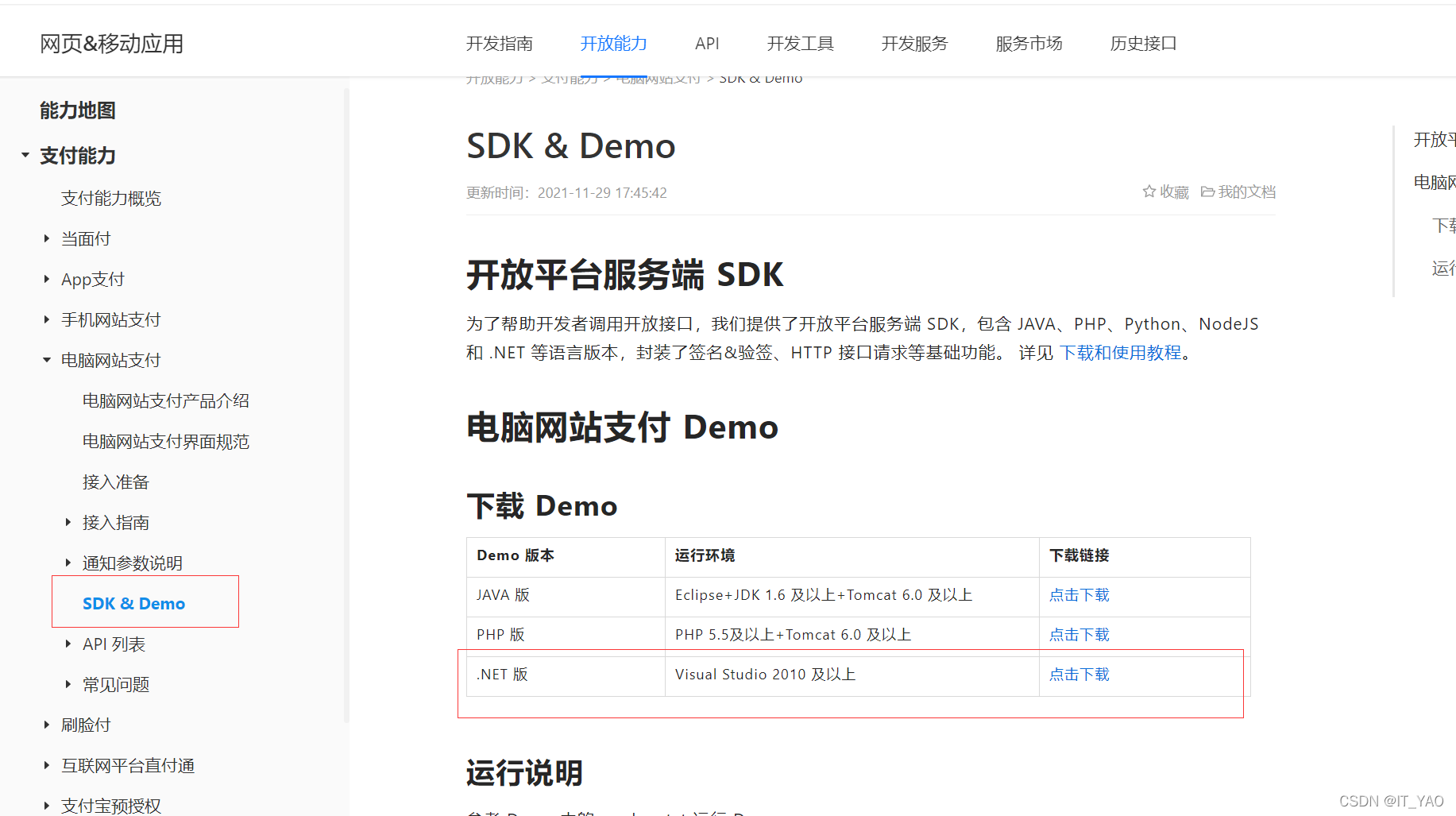Expand the API 列表 tree arrow

(68, 644)
